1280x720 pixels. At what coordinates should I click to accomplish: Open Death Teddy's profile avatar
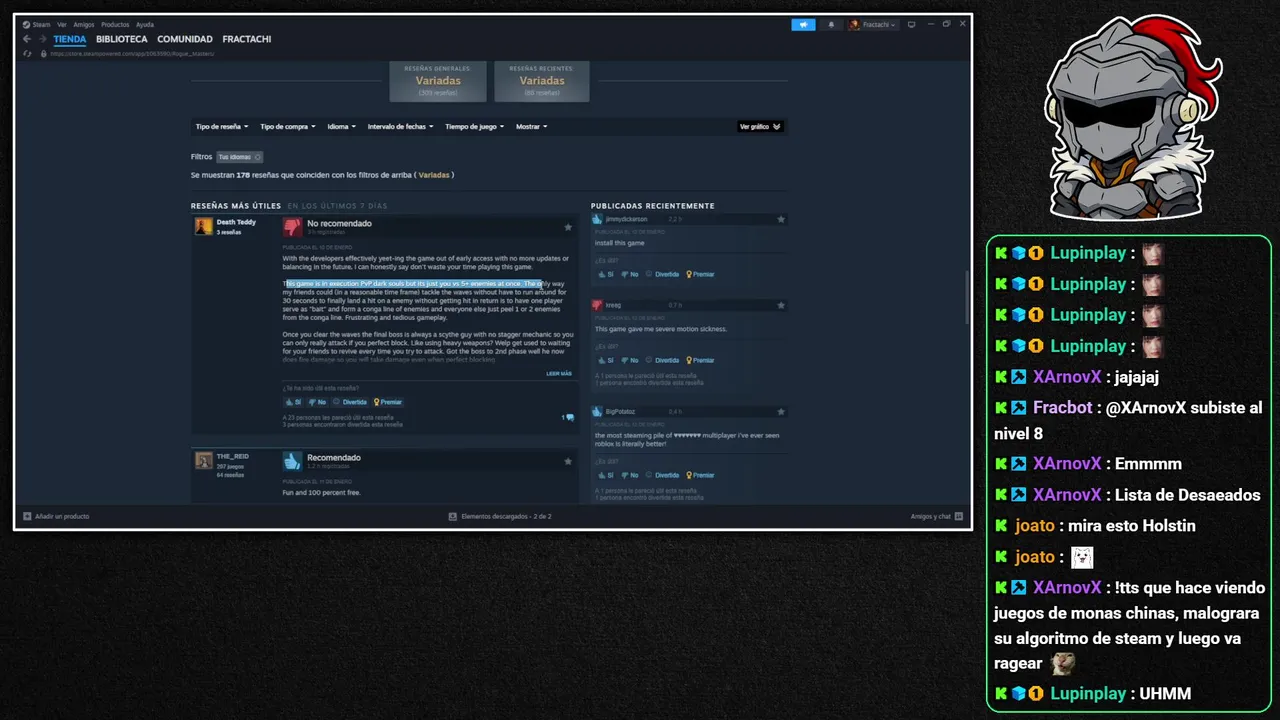pyautogui.click(x=203, y=226)
